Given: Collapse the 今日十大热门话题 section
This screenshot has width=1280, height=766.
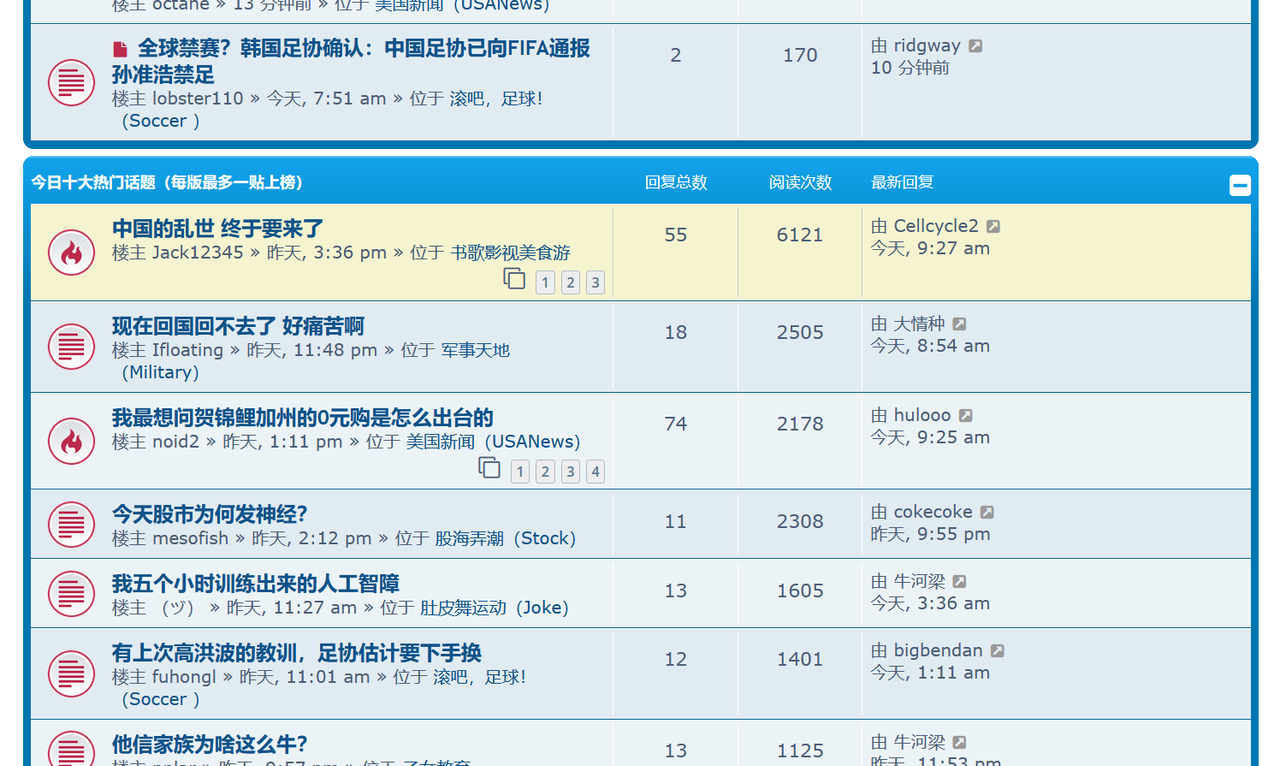Looking at the screenshot, I should point(1240,185).
